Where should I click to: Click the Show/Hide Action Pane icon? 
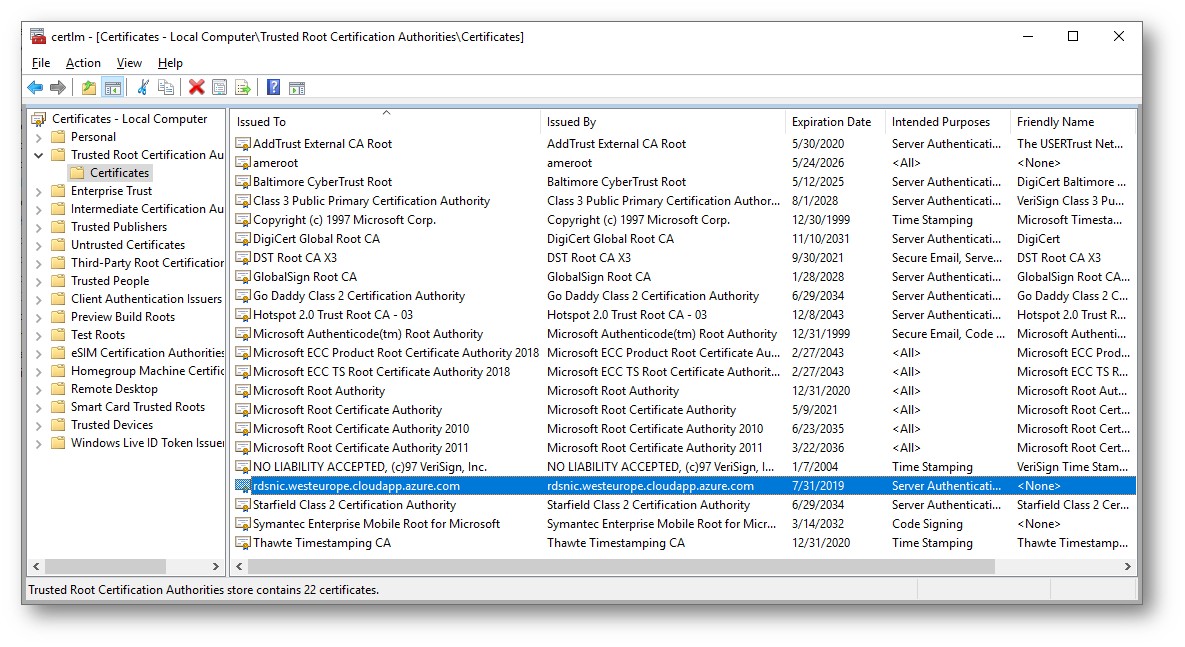pos(297,88)
